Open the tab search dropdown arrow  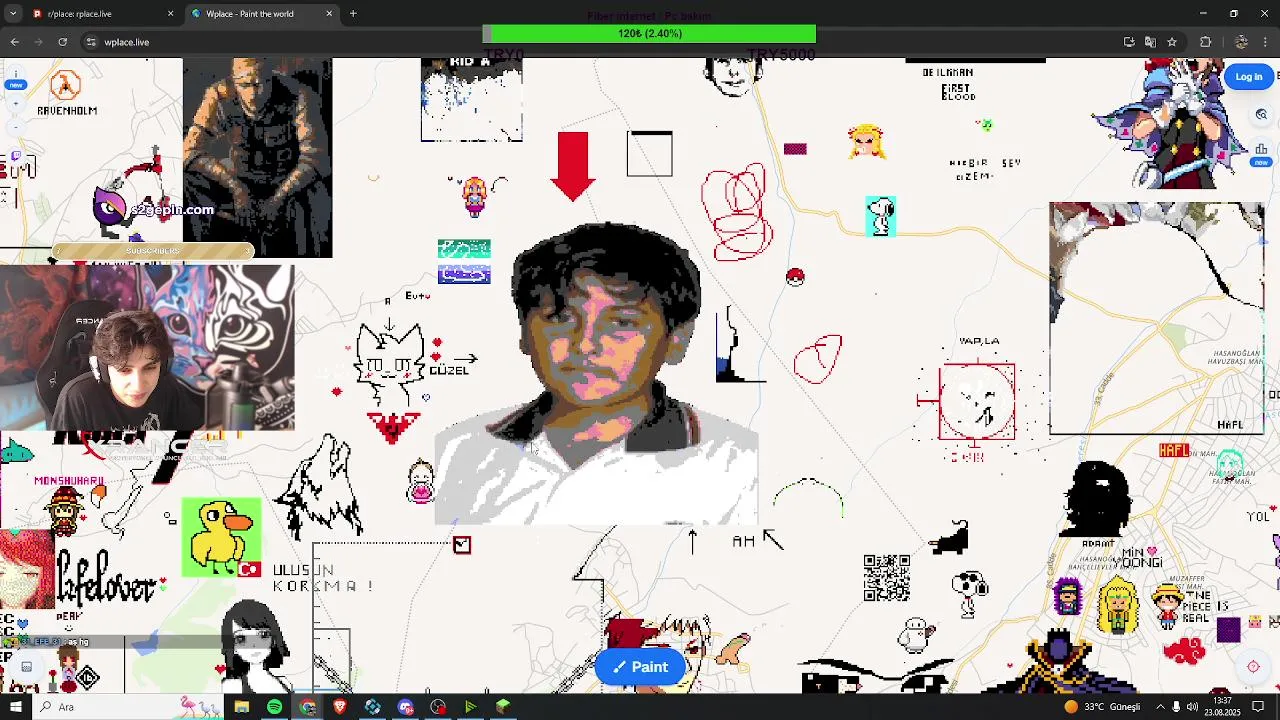point(15,14)
